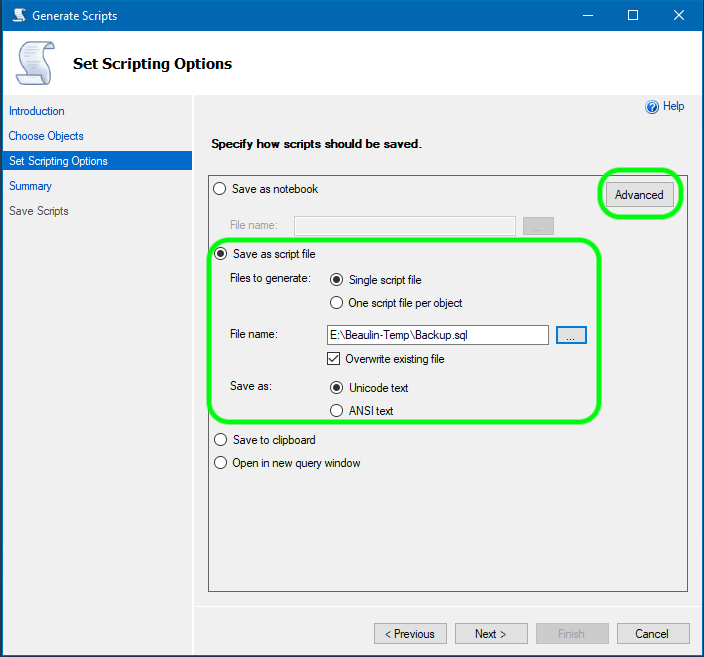Go to Save Scripts step
The width and height of the screenshot is (704, 657).
39,211
